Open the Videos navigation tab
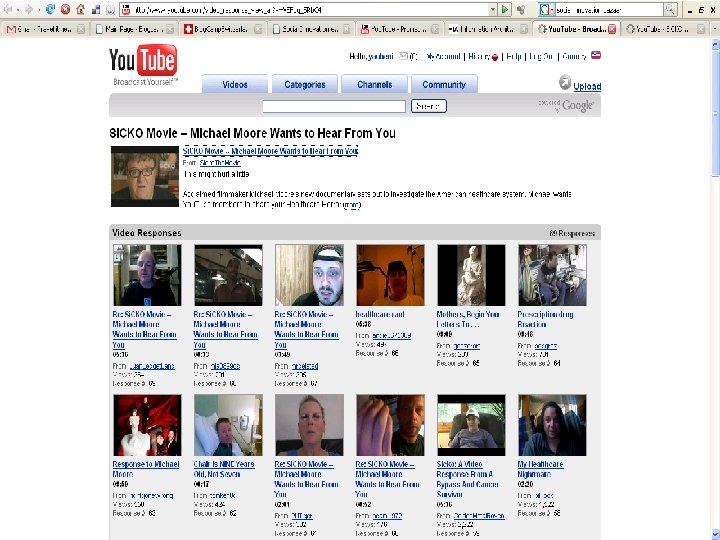 pos(235,84)
